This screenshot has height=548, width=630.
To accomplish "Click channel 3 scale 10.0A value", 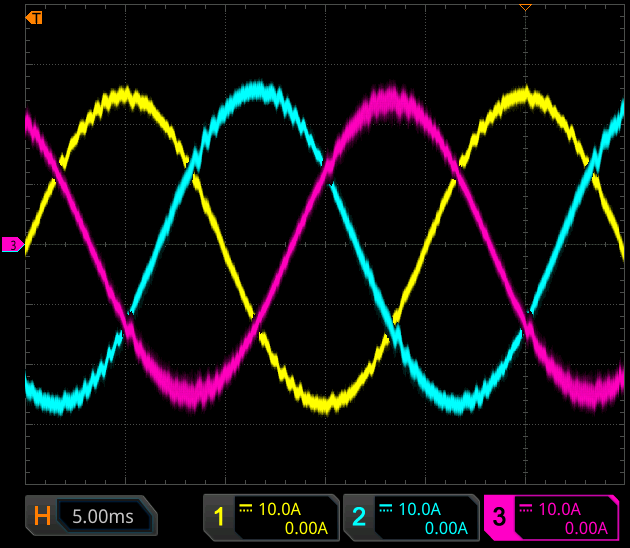I will click(x=559, y=509).
